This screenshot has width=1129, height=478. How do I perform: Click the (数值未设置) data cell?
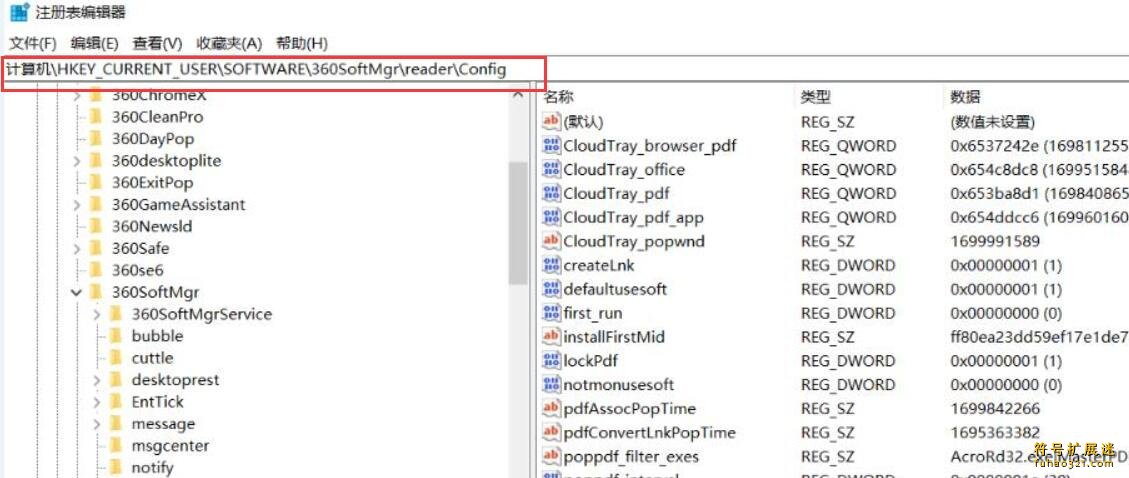point(992,122)
